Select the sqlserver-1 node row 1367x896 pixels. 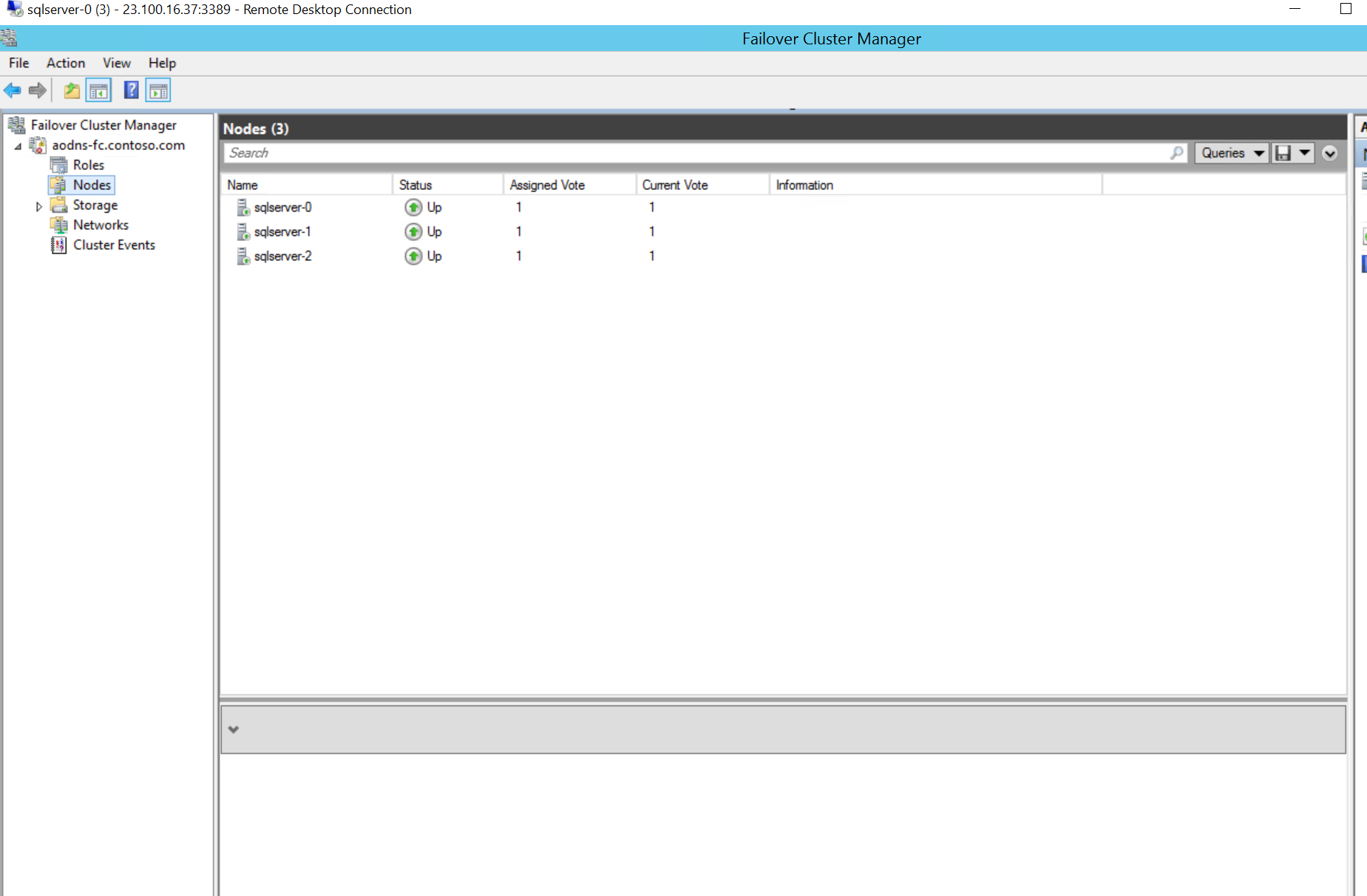point(282,232)
